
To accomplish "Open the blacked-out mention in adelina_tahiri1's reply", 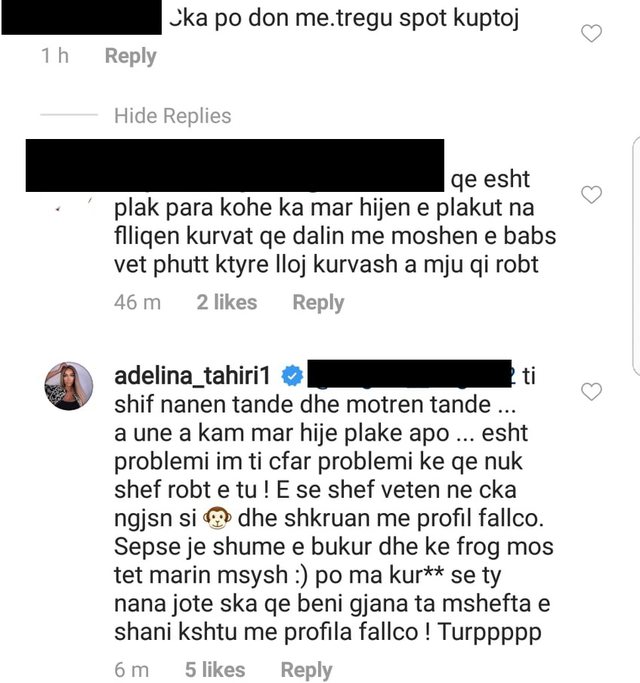I will pos(410,374).
